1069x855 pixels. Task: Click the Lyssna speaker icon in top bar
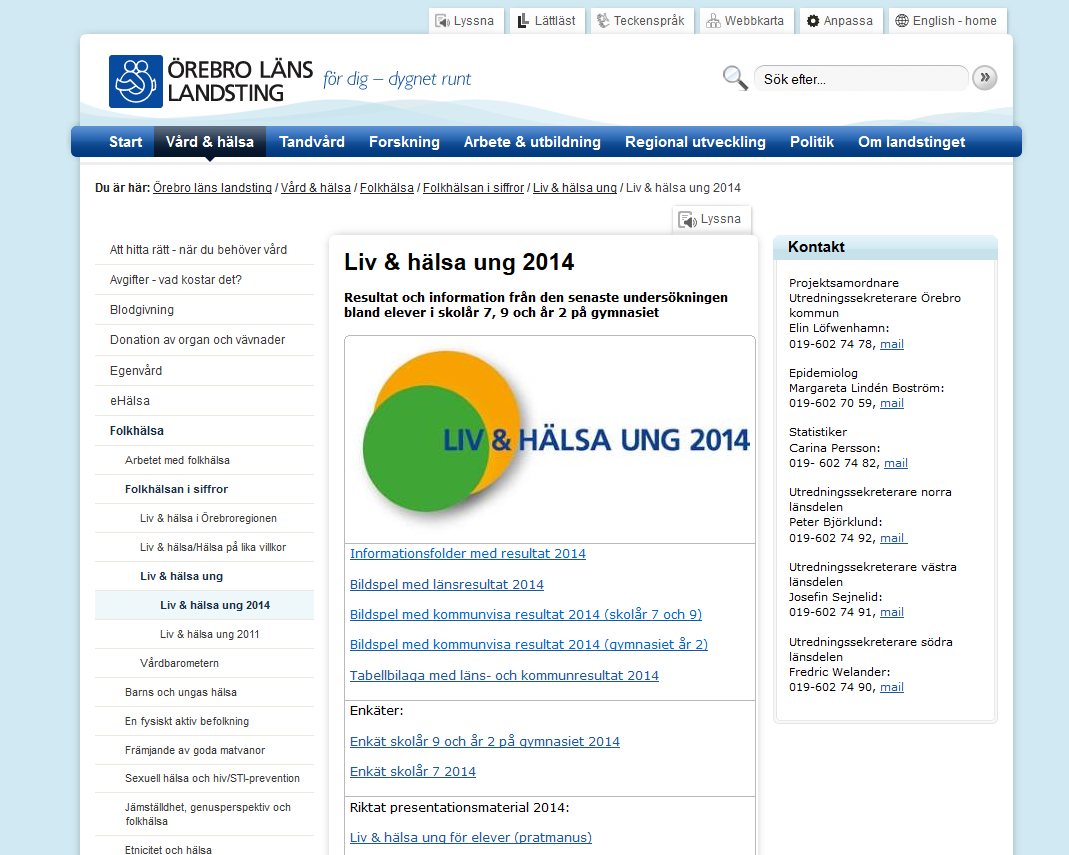pyautogui.click(x=442, y=21)
